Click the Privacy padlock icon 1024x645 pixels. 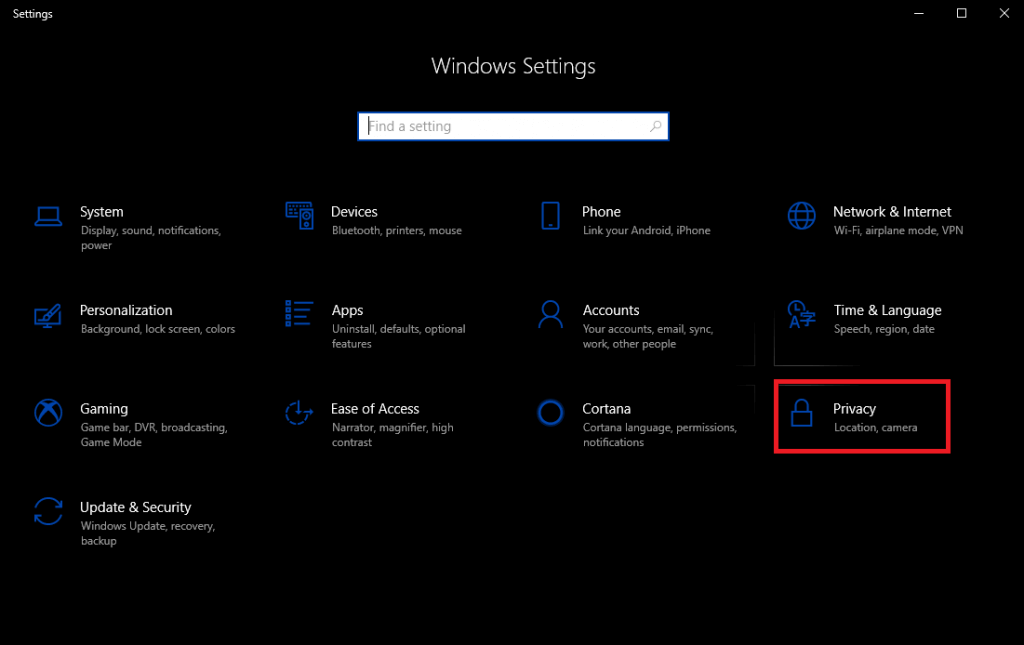[x=801, y=413]
